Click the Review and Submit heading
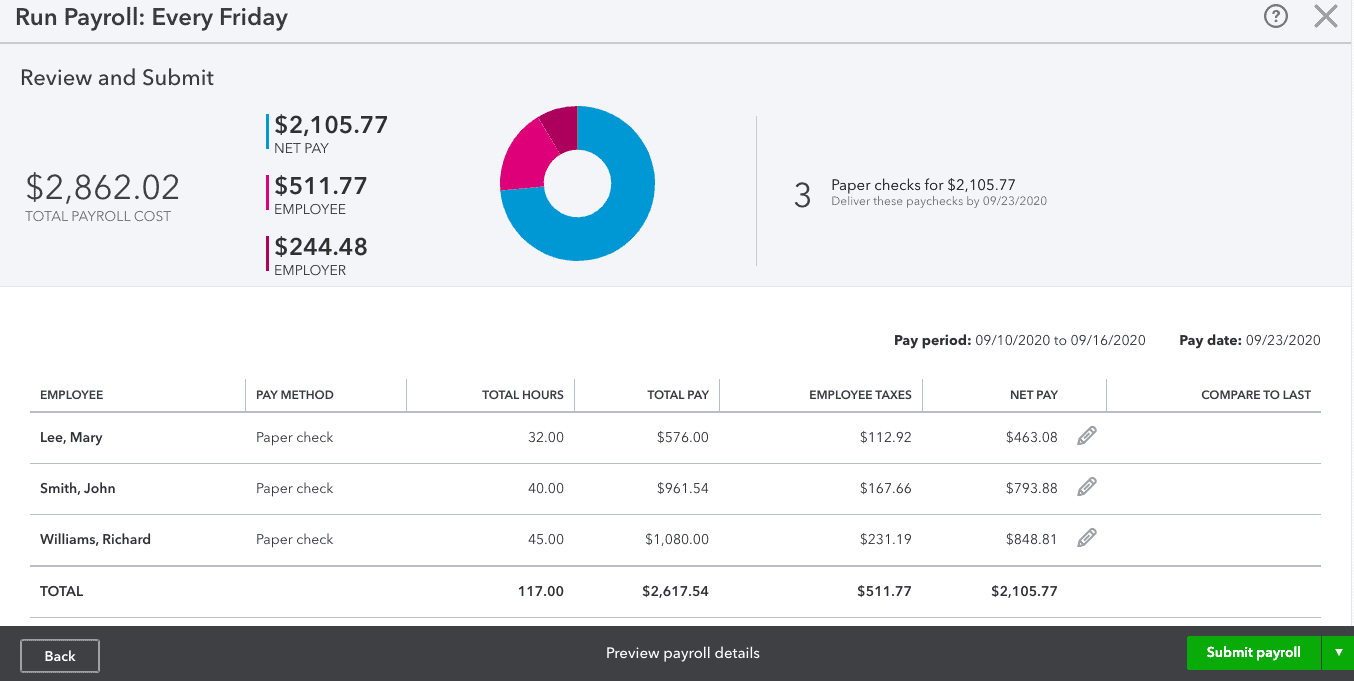1354x681 pixels. [x=117, y=78]
